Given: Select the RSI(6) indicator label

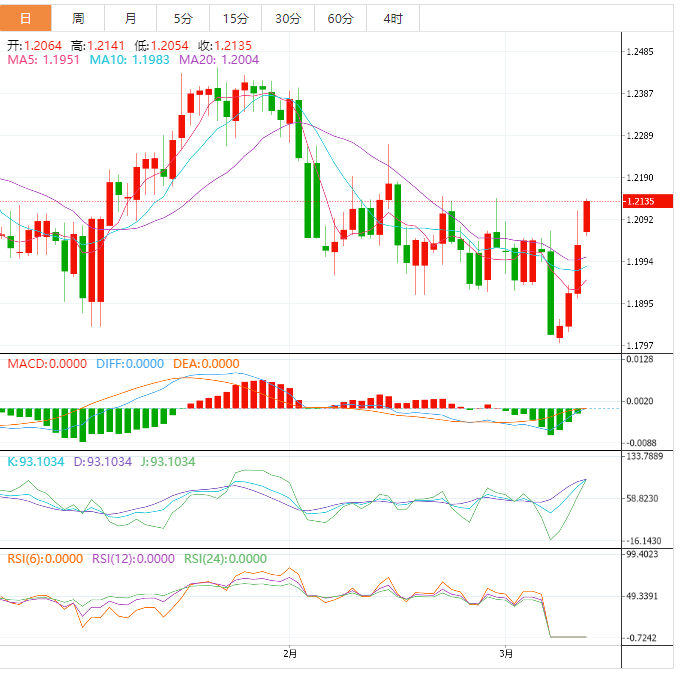Looking at the screenshot, I should tap(44, 559).
